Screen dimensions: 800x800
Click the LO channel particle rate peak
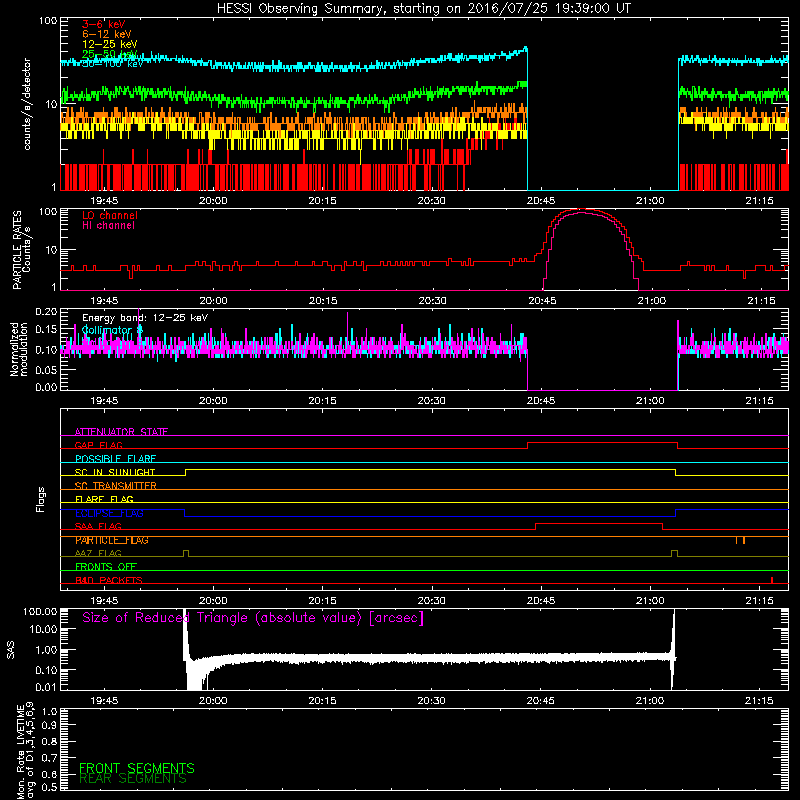tap(583, 210)
